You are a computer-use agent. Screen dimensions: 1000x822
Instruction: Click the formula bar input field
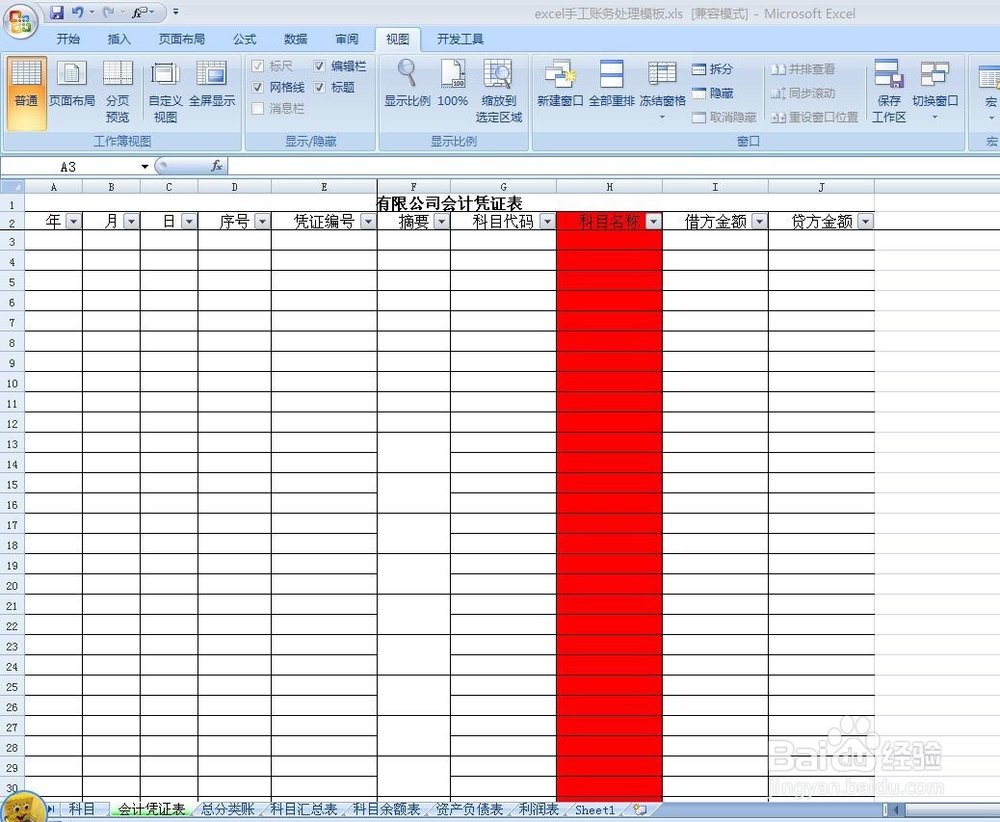(612, 166)
